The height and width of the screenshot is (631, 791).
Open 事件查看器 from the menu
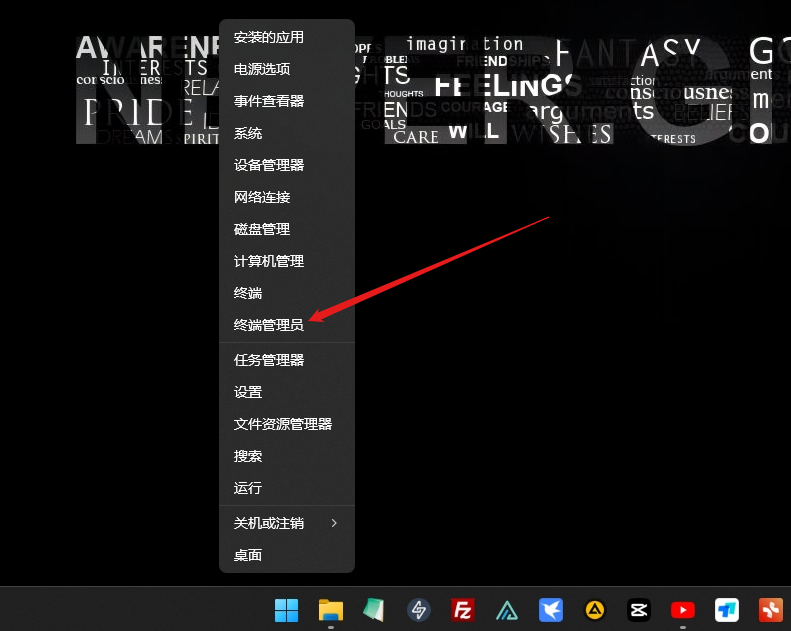268,101
